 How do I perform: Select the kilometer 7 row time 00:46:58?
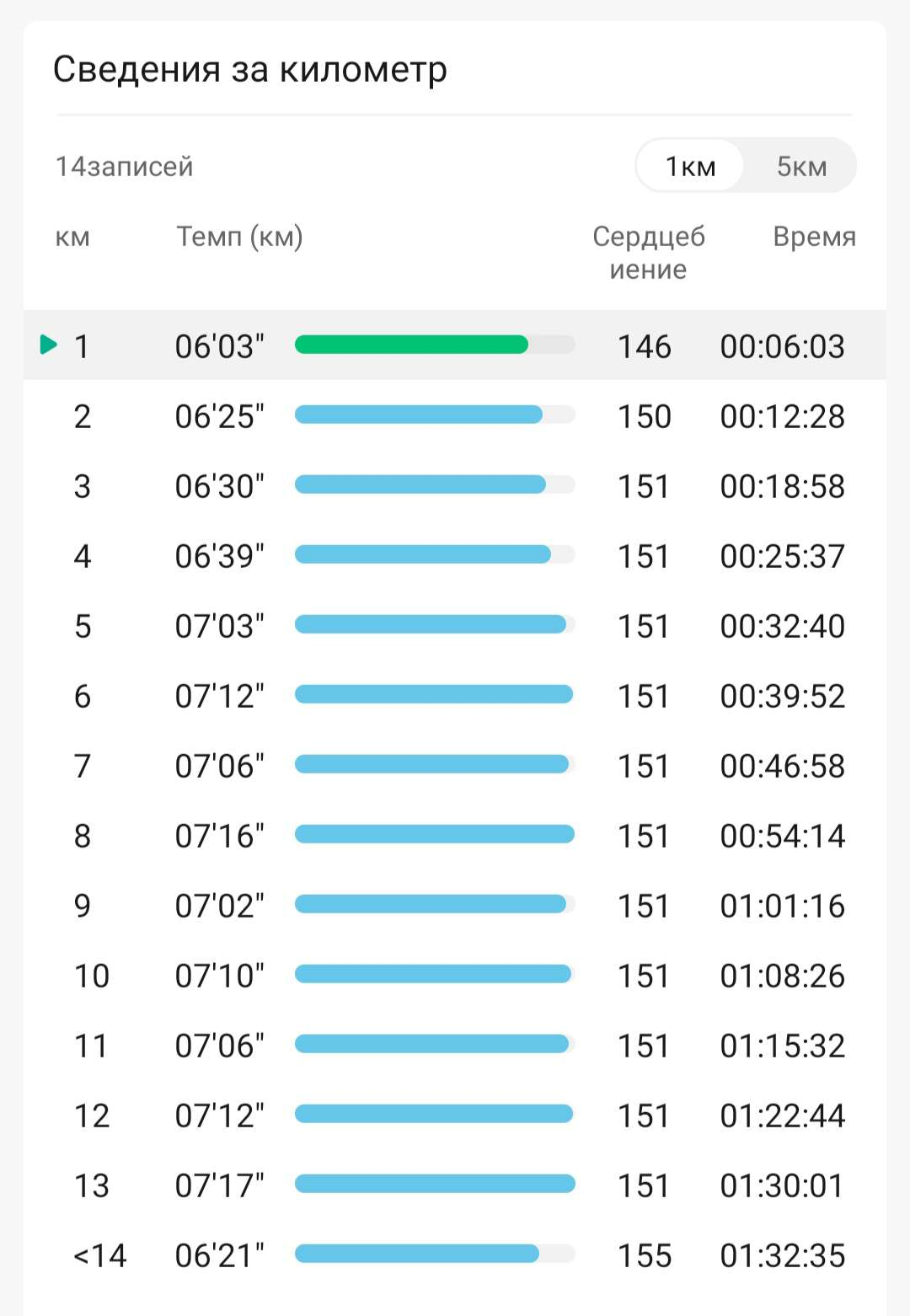782,766
